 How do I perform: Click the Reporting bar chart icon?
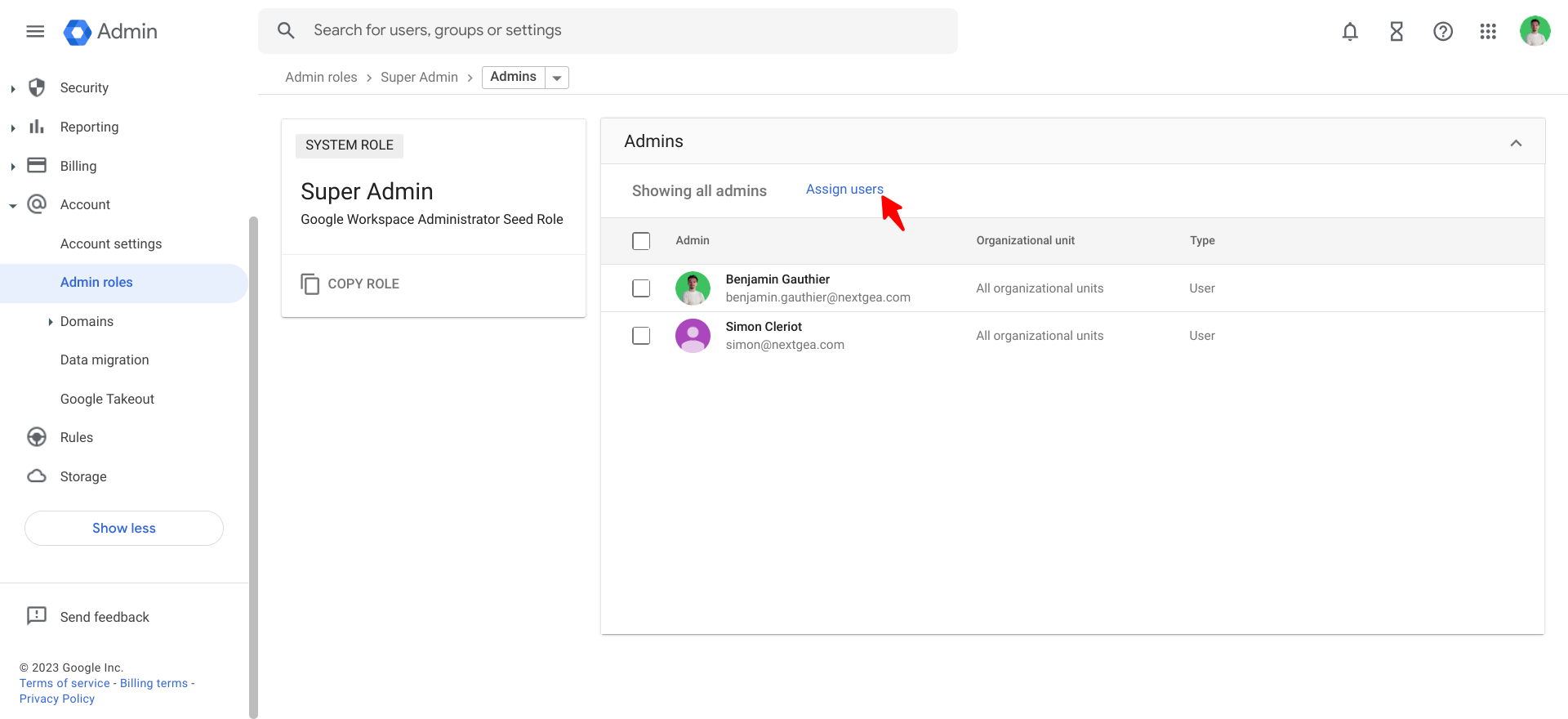[37, 127]
